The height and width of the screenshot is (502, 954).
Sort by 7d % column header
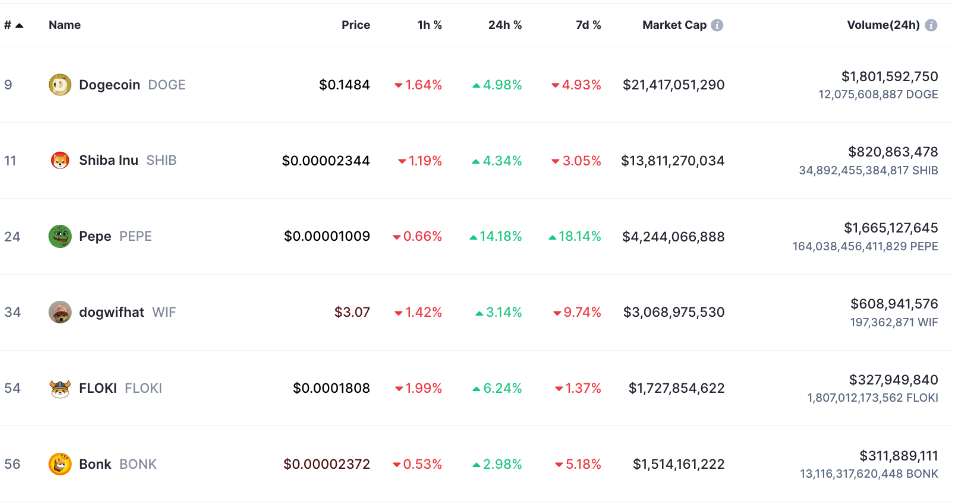point(586,25)
